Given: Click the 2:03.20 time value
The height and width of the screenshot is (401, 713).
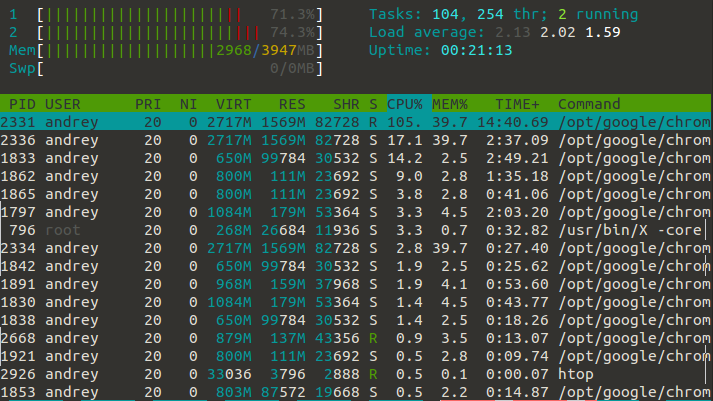Looking at the screenshot, I should click(517, 212).
